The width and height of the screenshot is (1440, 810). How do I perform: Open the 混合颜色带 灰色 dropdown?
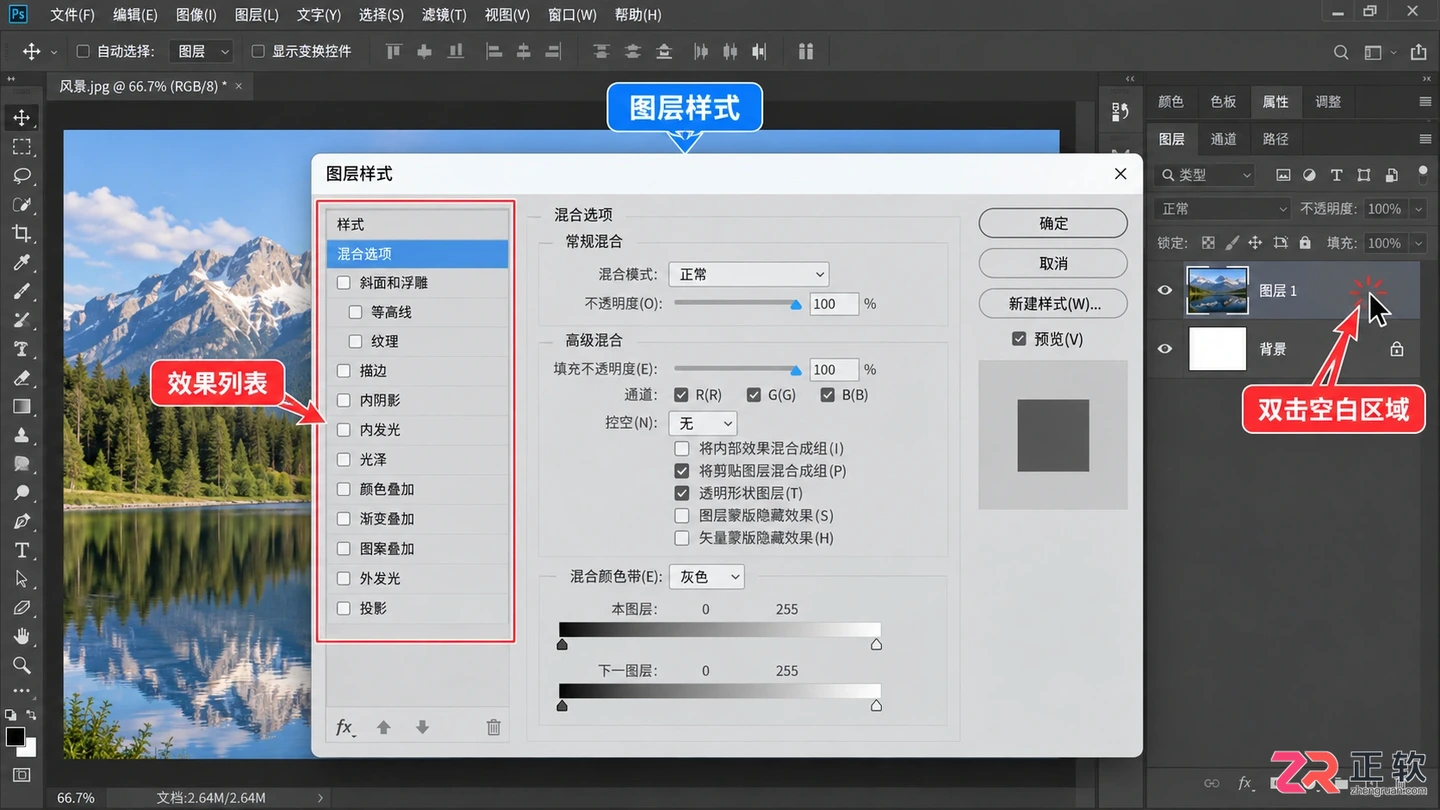coord(706,577)
